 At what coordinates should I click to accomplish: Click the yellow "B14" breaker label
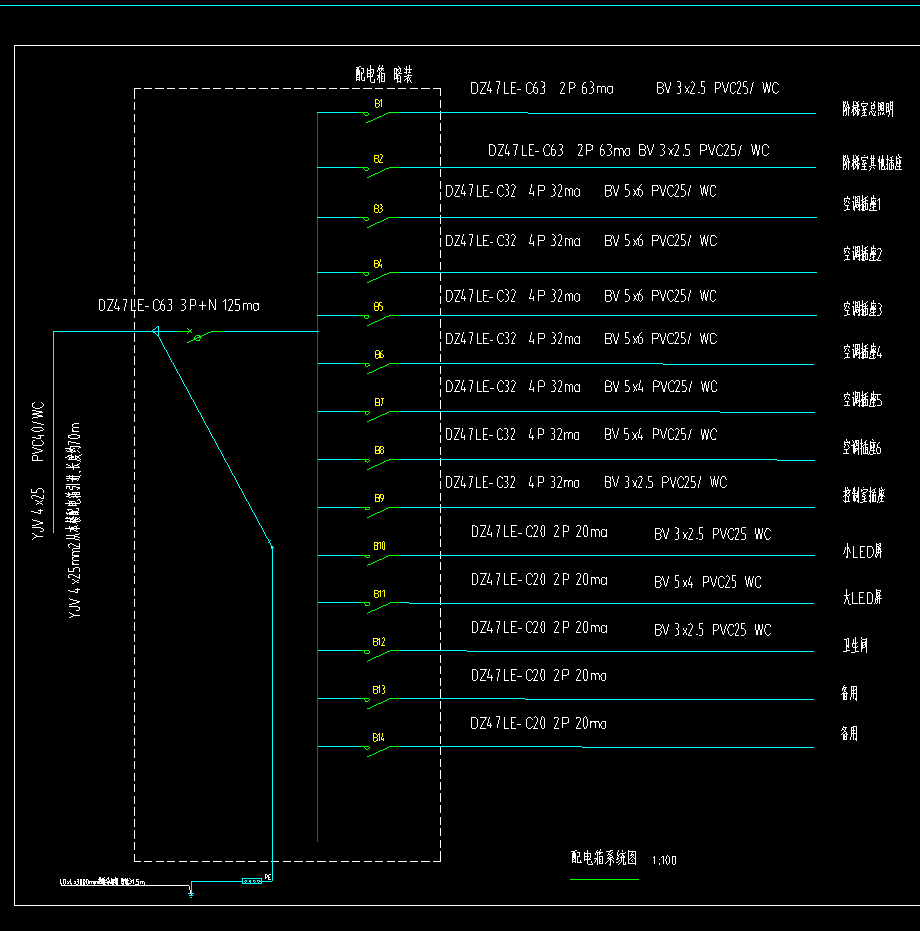[378, 737]
